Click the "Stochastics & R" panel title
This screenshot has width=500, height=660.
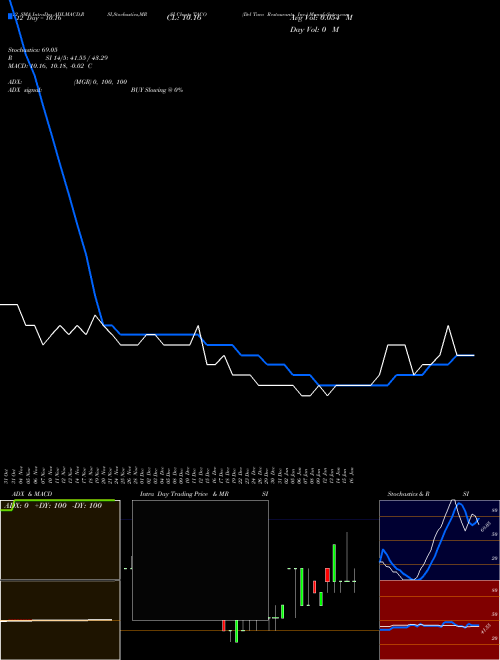[408, 494]
